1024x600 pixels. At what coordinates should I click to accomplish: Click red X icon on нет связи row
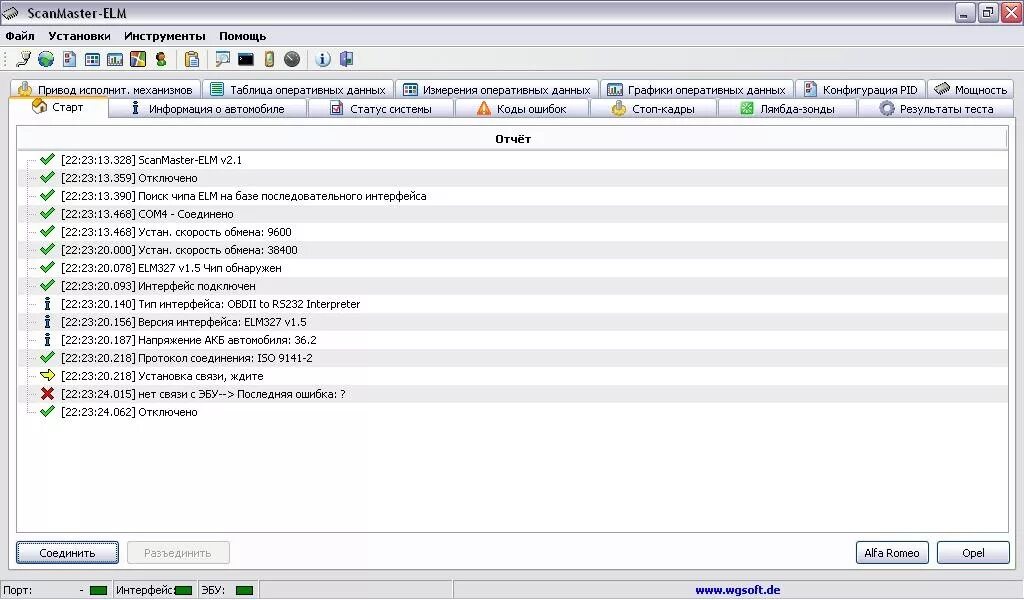(47, 394)
